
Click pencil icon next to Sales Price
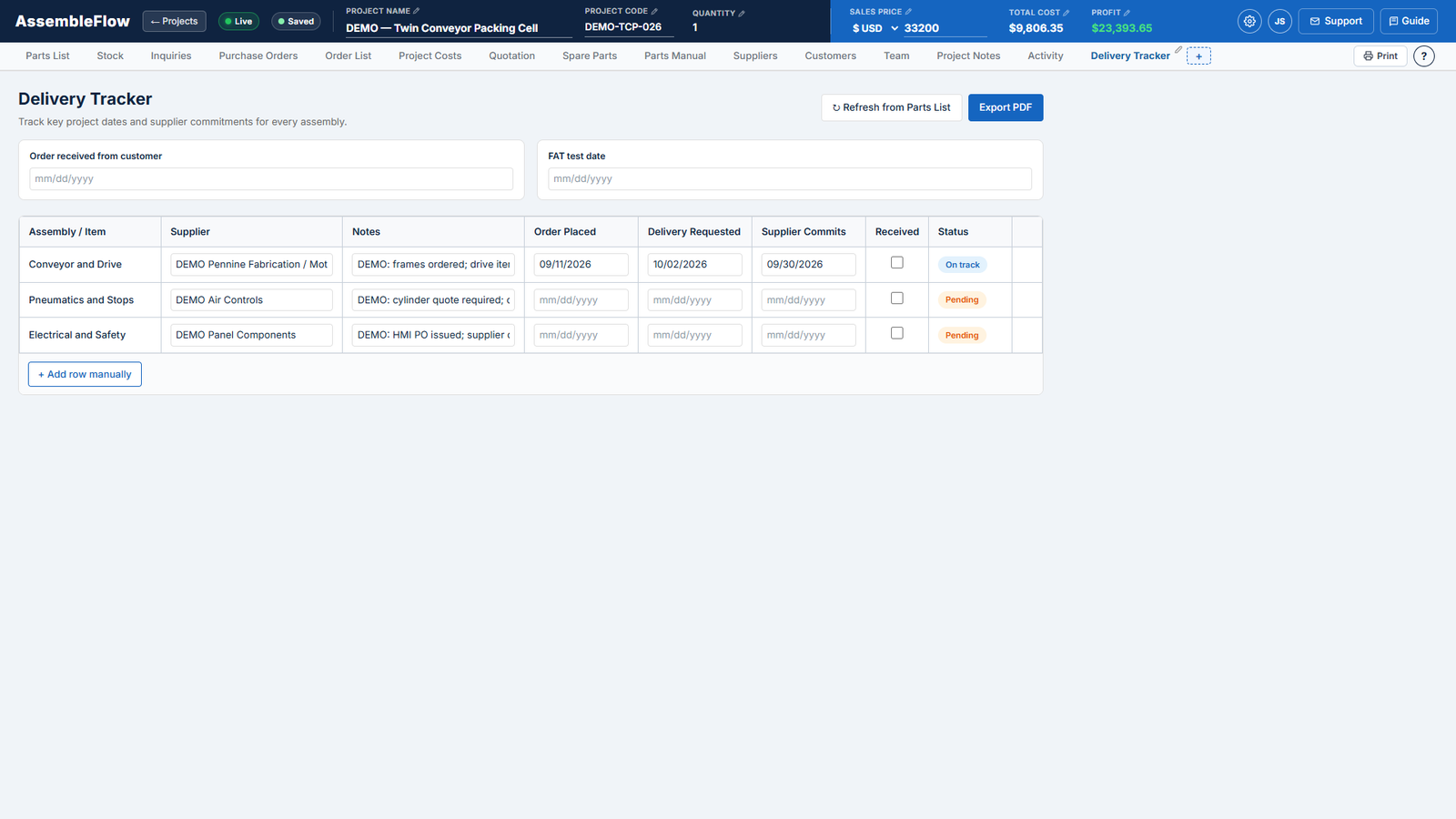tap(908, 12)
